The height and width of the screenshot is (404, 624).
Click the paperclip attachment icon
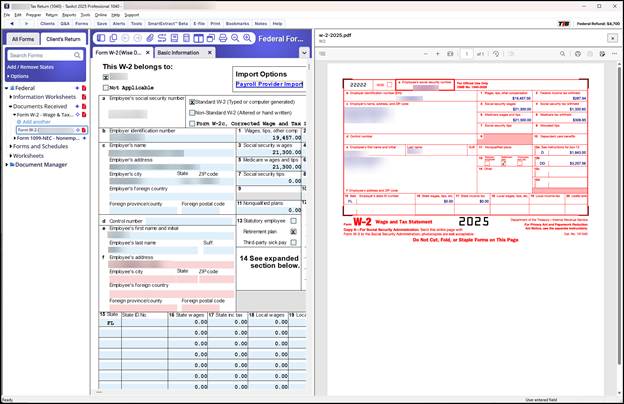pyautogui.click(x=150, y=38)
